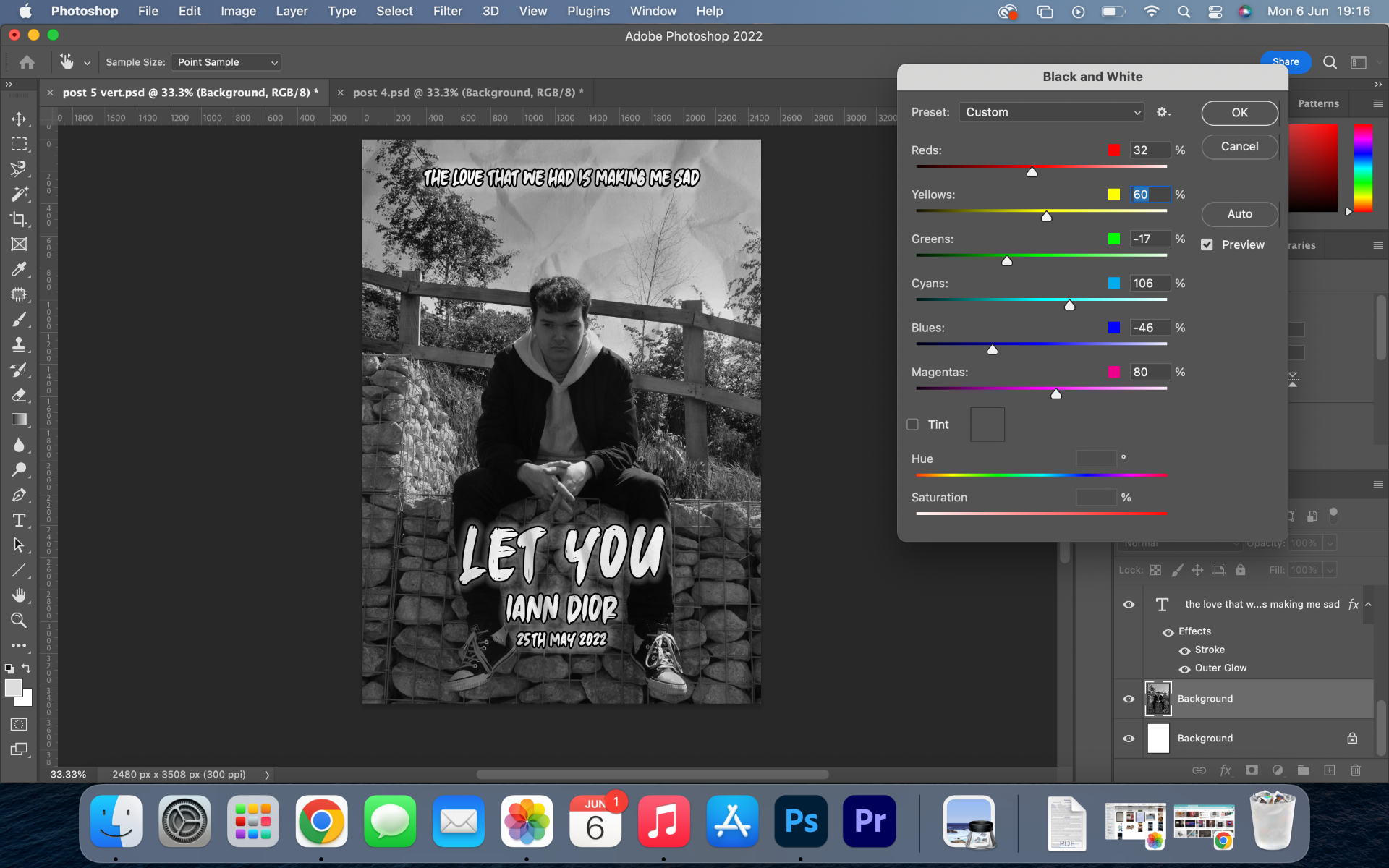Screen dimensions: 1389x868
Task: Click the Cyans slider handle
Action: tap(1069, 305)
